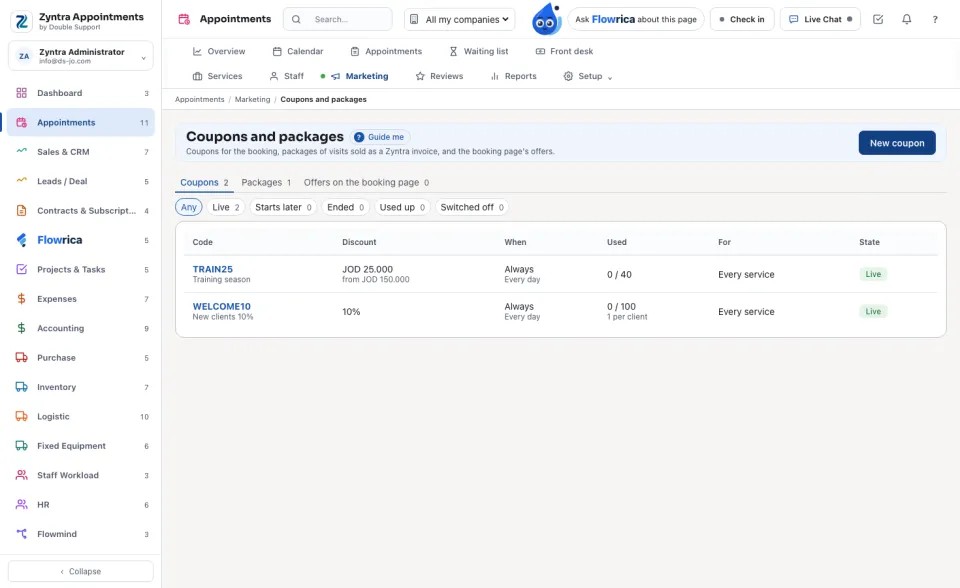Collapse the sidebar
This screenshot has width=960, height=588.
click(x=81, y=571)
